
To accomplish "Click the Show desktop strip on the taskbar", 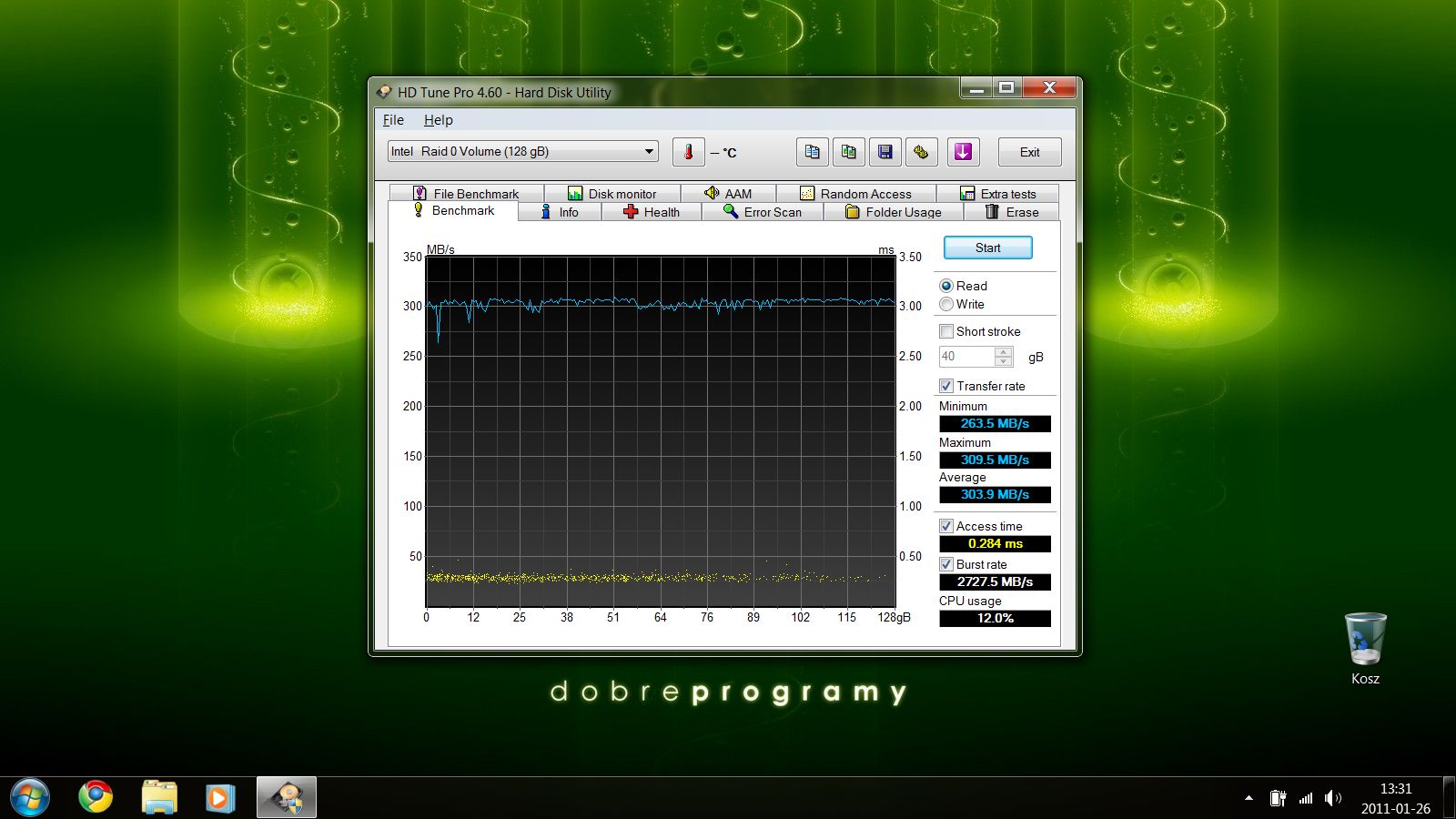I will tap(1449, 798).
